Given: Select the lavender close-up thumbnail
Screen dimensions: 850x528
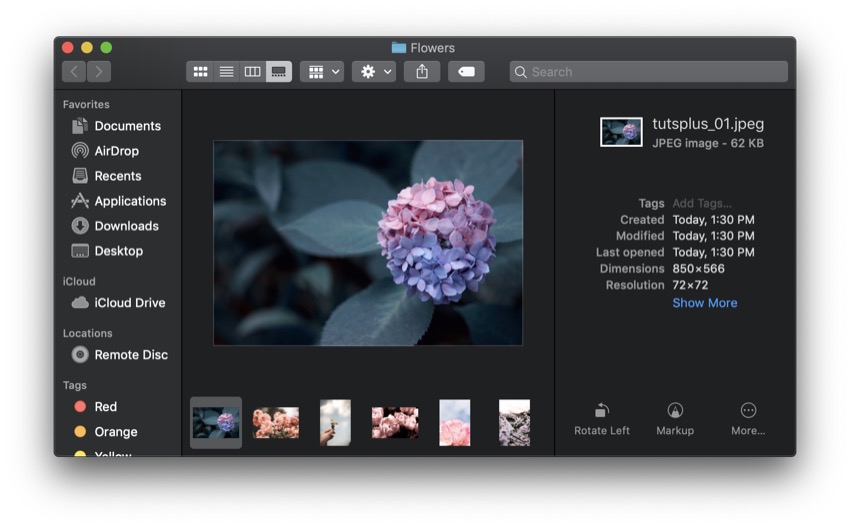Looking at the screenshot, I should coord(514,423).
